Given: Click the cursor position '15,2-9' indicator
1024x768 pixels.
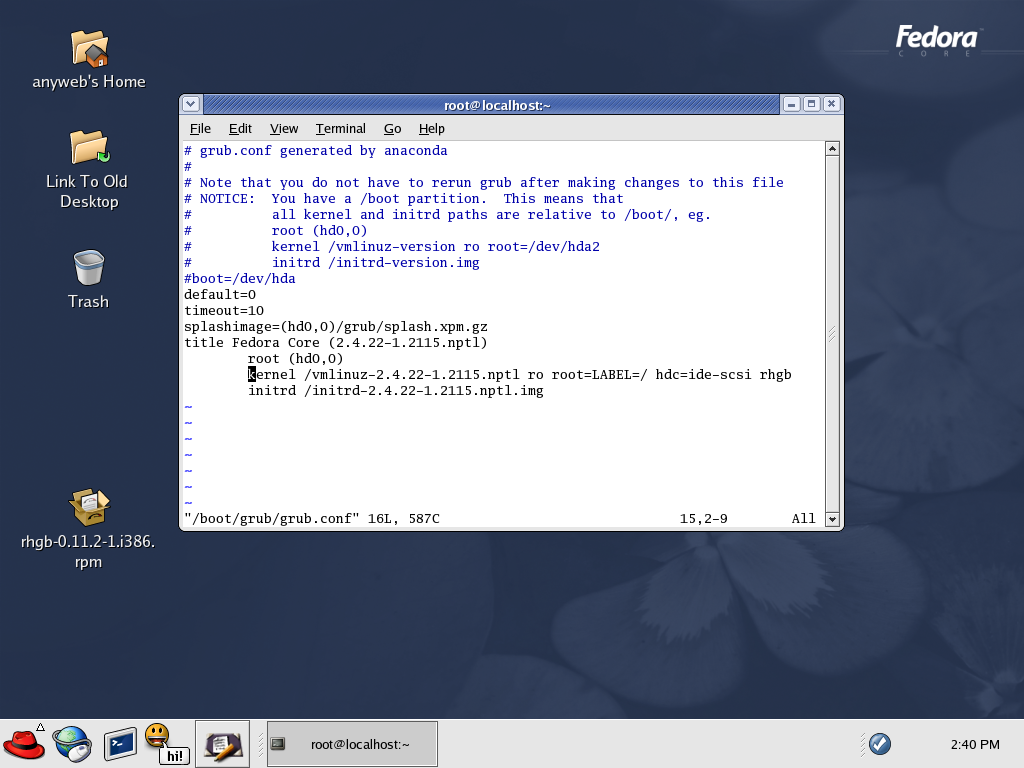Looking at the screenshot, I should pyautogui.click(x=703, y=519).
